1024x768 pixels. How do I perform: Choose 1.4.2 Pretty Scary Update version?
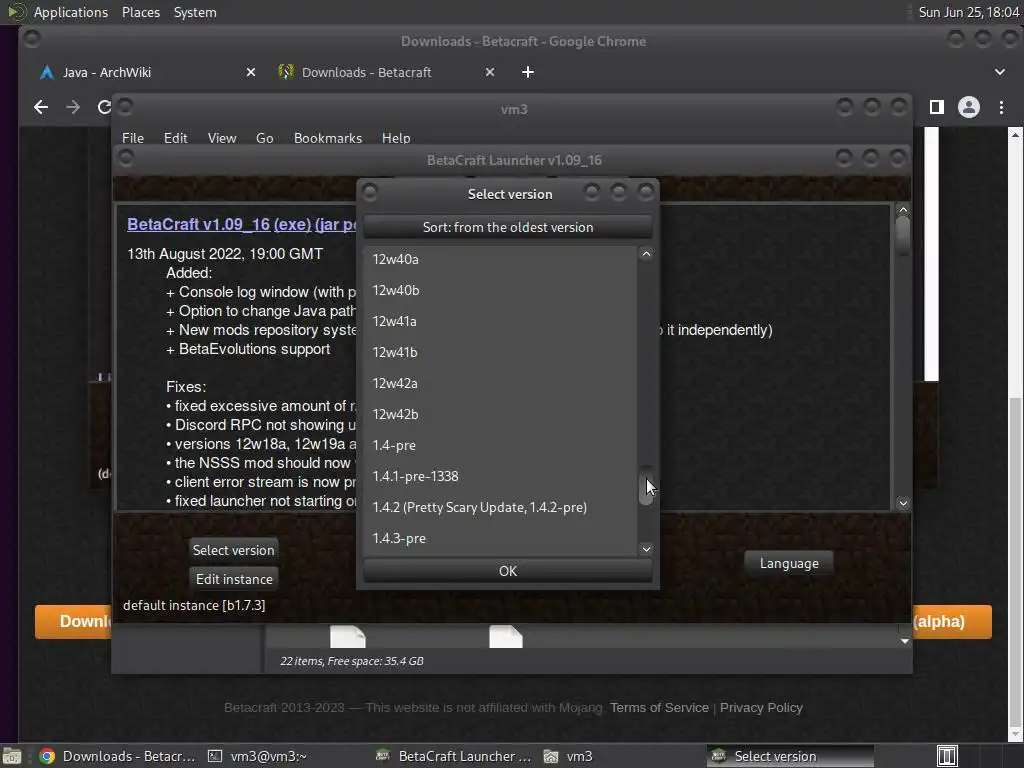tap(500, 507)
